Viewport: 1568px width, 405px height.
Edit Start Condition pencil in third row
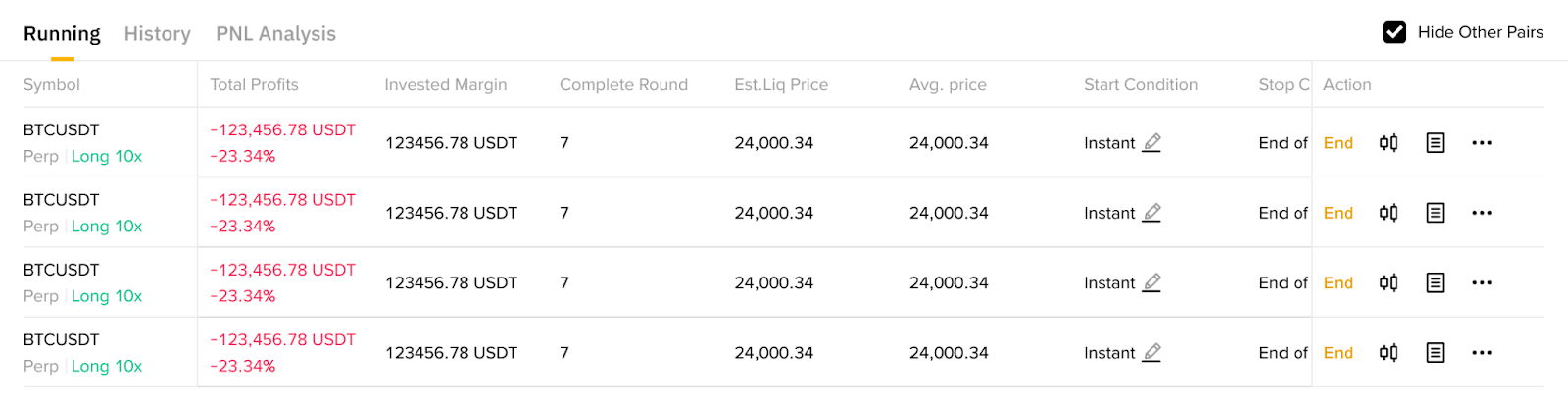click(x=1151, y=283)
